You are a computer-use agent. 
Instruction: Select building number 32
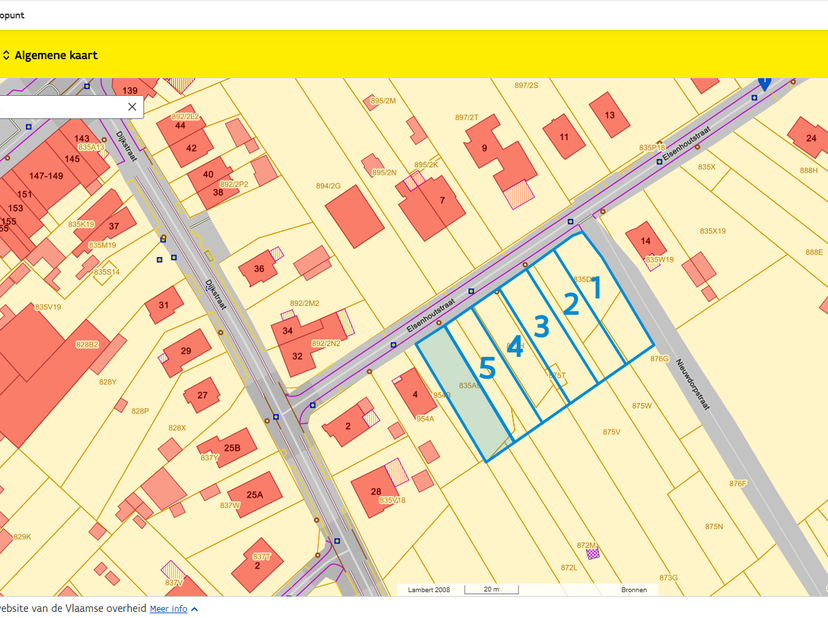pyautogui.click(x=297, y=356)
